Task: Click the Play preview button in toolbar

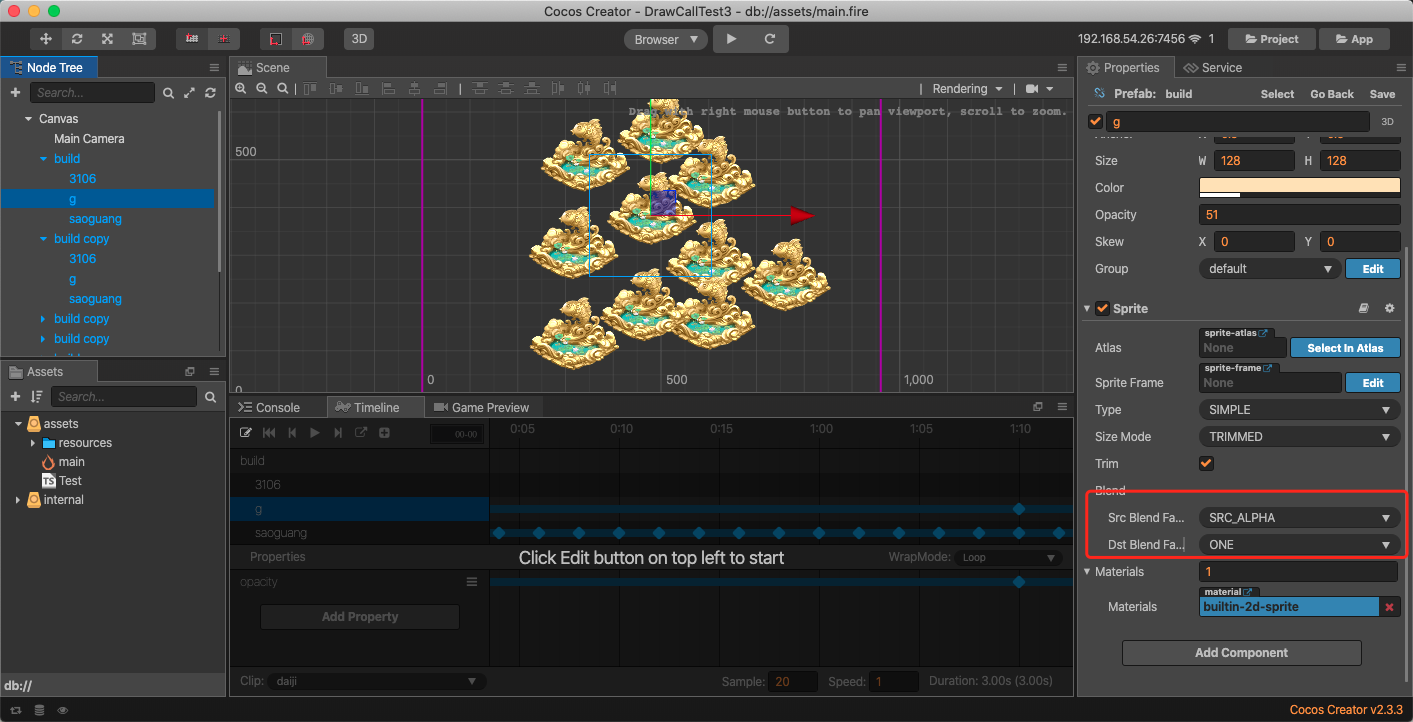Action: pyautogui.click(x=732, y=39)
